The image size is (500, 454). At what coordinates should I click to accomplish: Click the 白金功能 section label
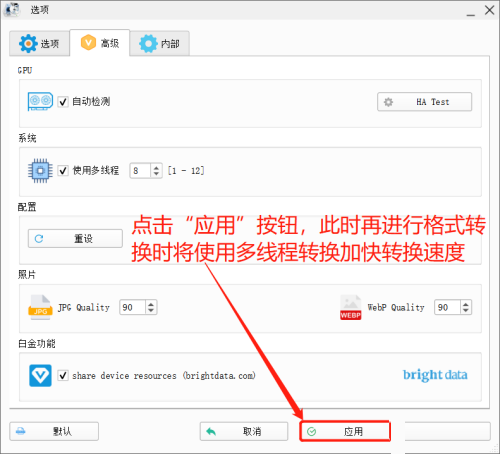coord(37,343)
